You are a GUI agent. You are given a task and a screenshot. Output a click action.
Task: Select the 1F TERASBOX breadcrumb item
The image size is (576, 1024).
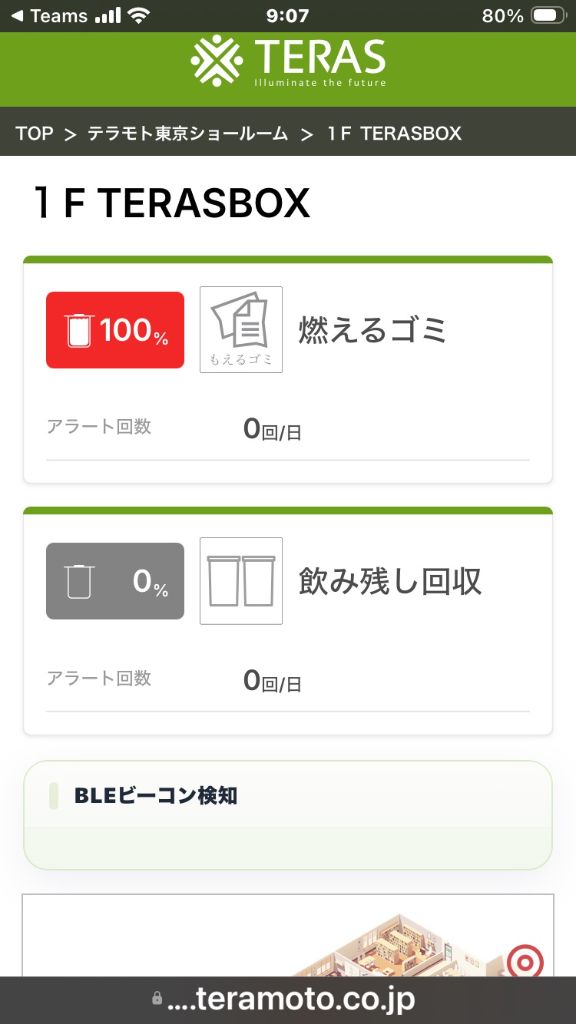pyautogui.click(x=394, y=133)
